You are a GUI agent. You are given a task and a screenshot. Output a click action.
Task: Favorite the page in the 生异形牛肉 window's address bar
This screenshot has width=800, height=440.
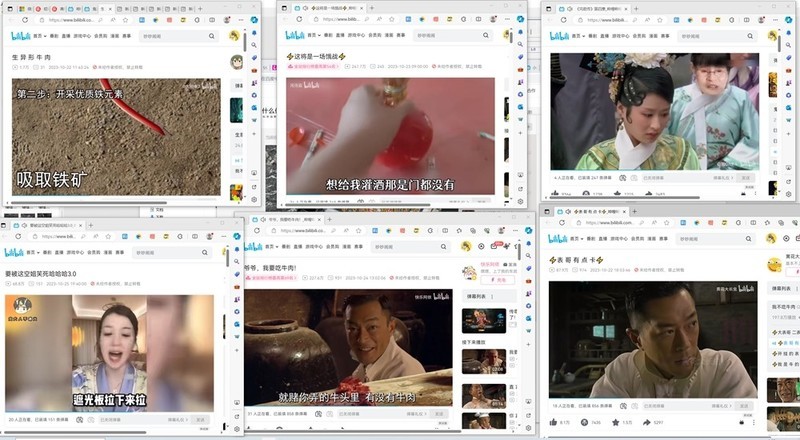tap(125, 20)
